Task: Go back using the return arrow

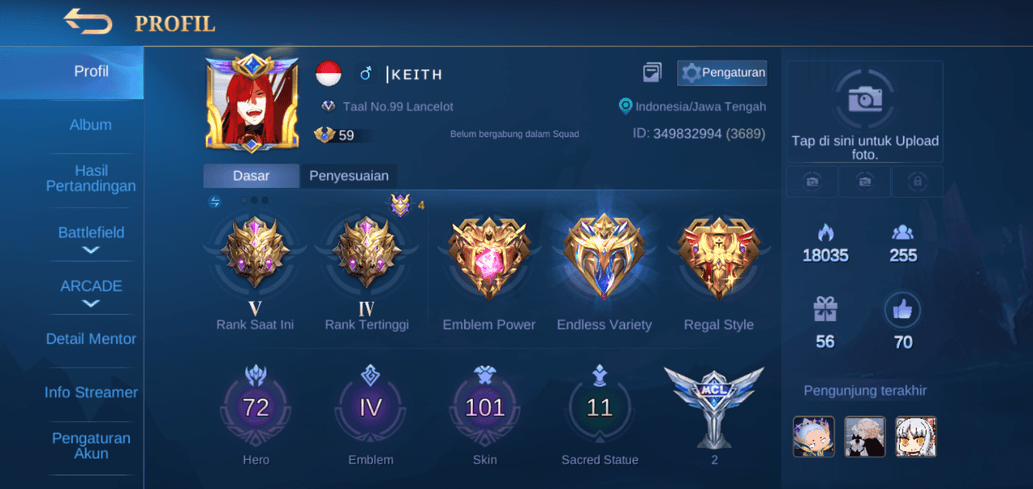Action: [88, 22]
